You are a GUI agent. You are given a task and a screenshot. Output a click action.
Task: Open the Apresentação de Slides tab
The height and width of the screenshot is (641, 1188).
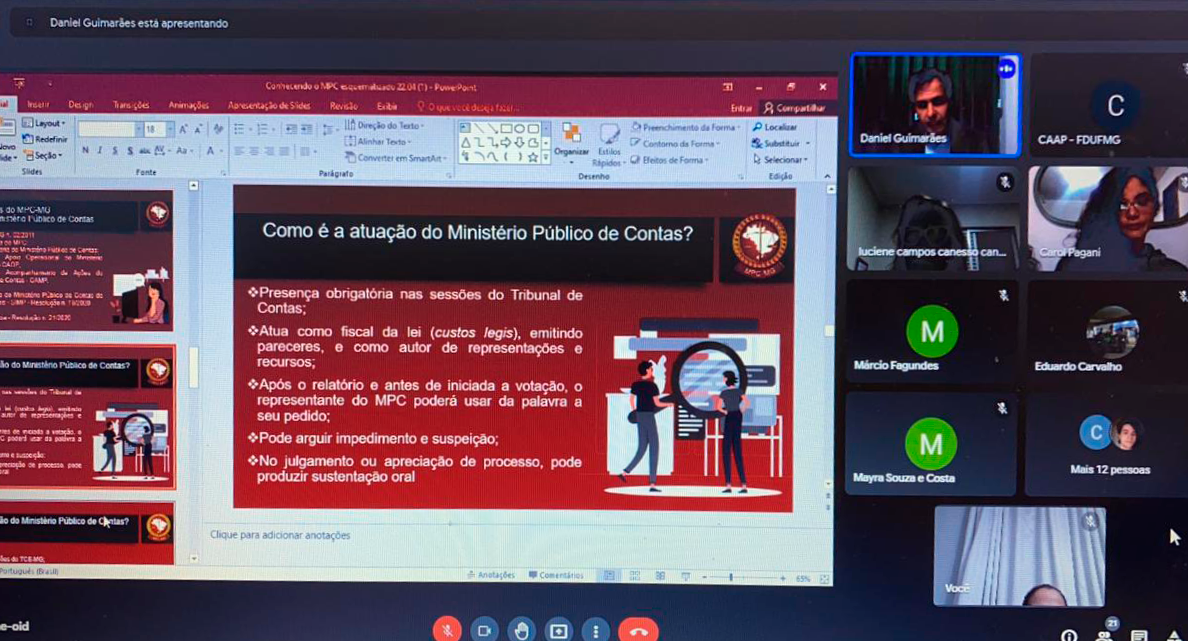pos(269,106)
